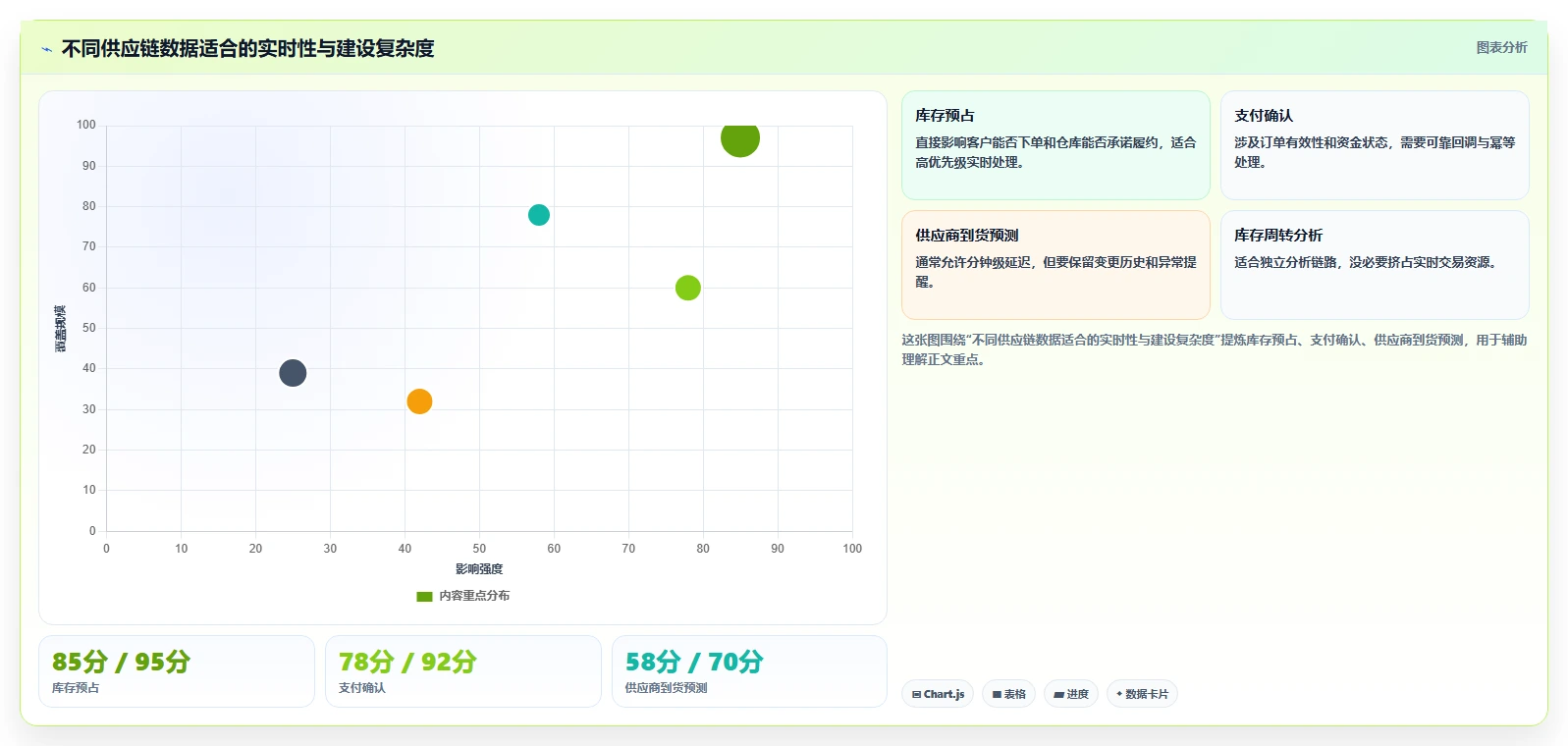Click the 内容重点分布 legend label
The image size is (1568, 746).
474,596
